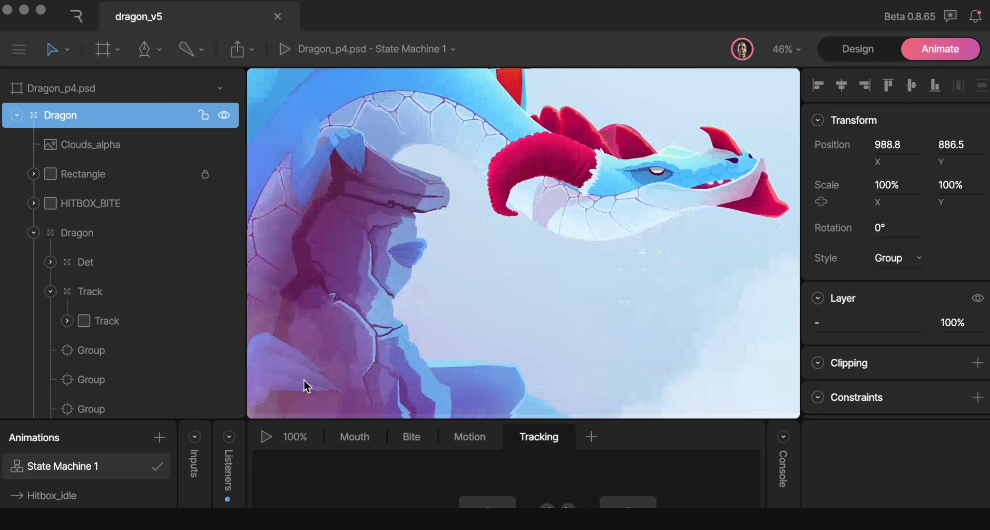990x530 pixels.
Task: Open the notifications bell
Action: point(975,16)
